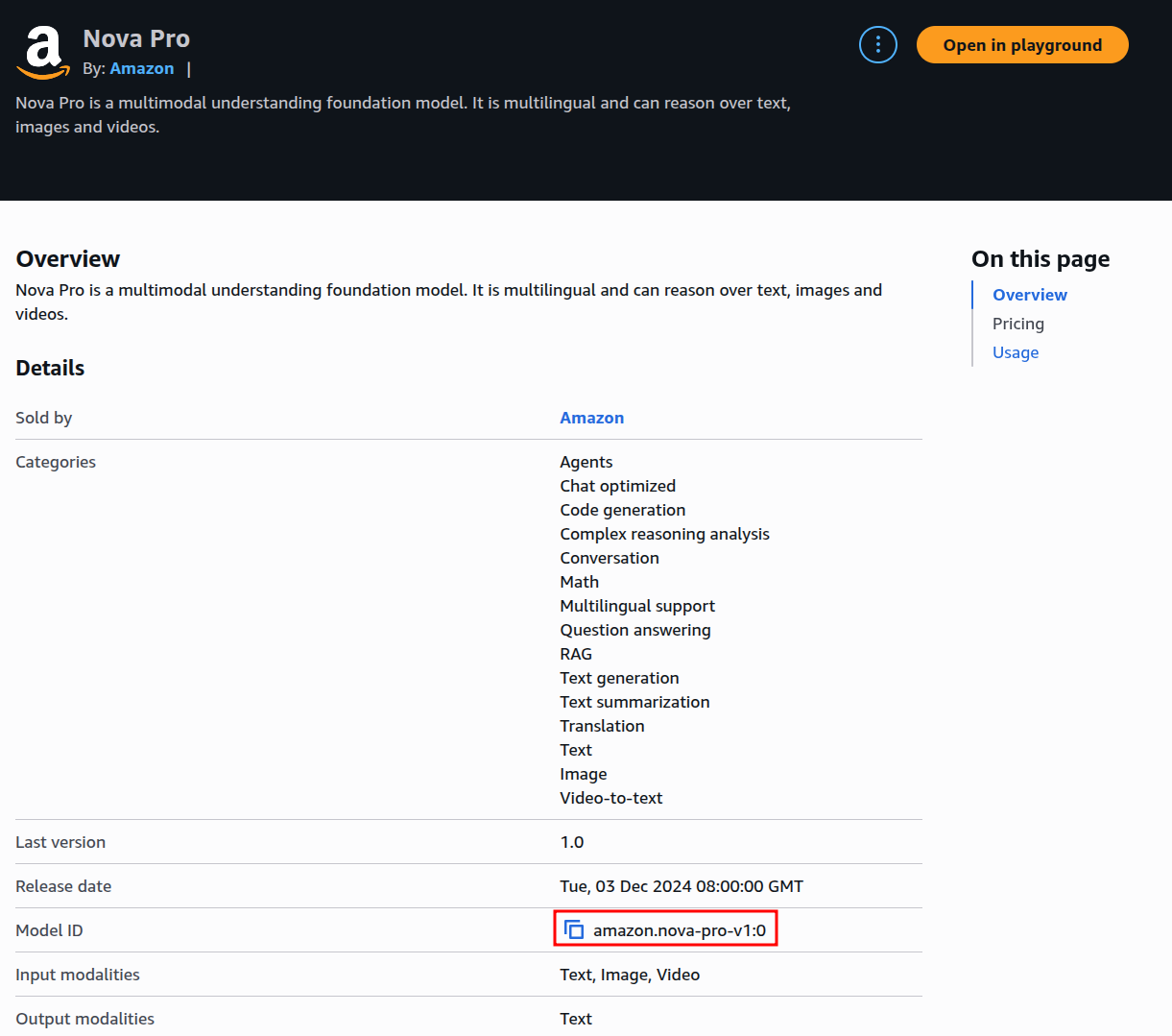The image size is (1172, 1036).
Task: Click the Nova Pro title
Action: [x=136, y=38]
